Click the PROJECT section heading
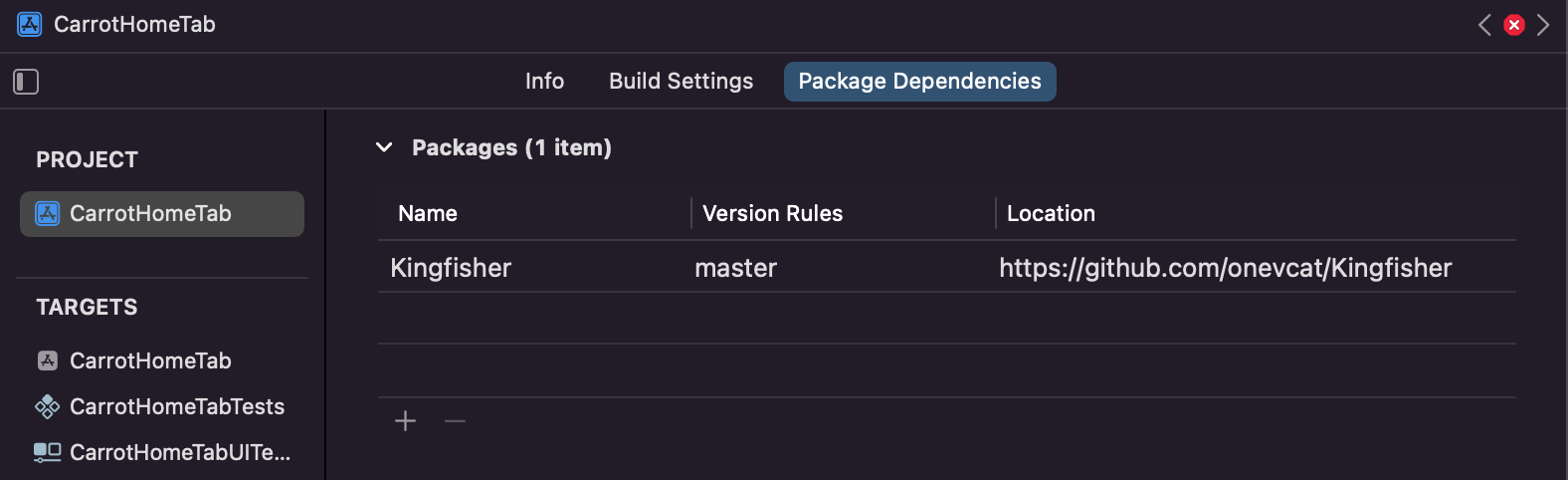This screenshot has width=1568, height=480. [88, 159]
